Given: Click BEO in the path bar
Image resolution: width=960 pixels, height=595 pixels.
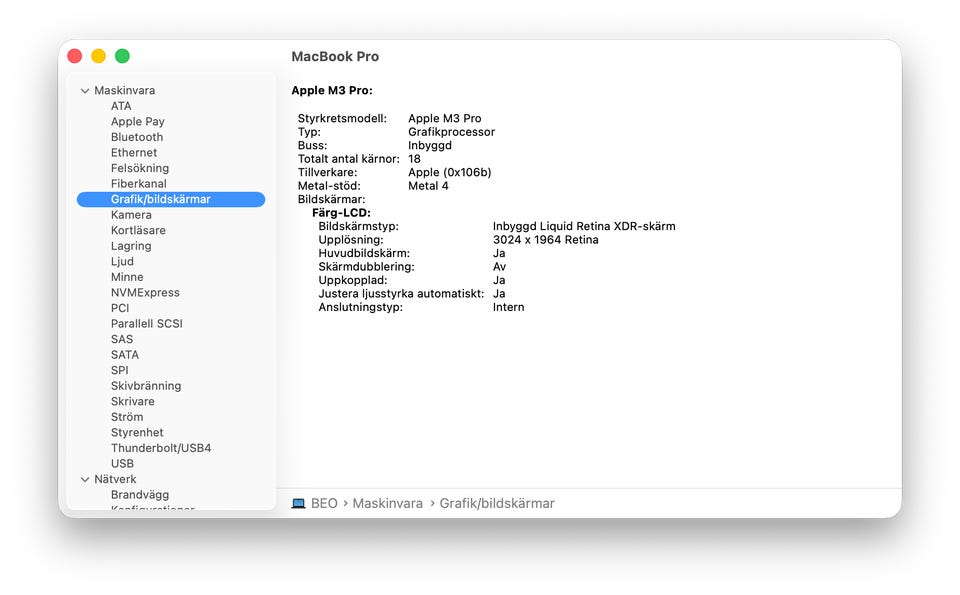Looking at the screenshot, I should tap(324, 503).
